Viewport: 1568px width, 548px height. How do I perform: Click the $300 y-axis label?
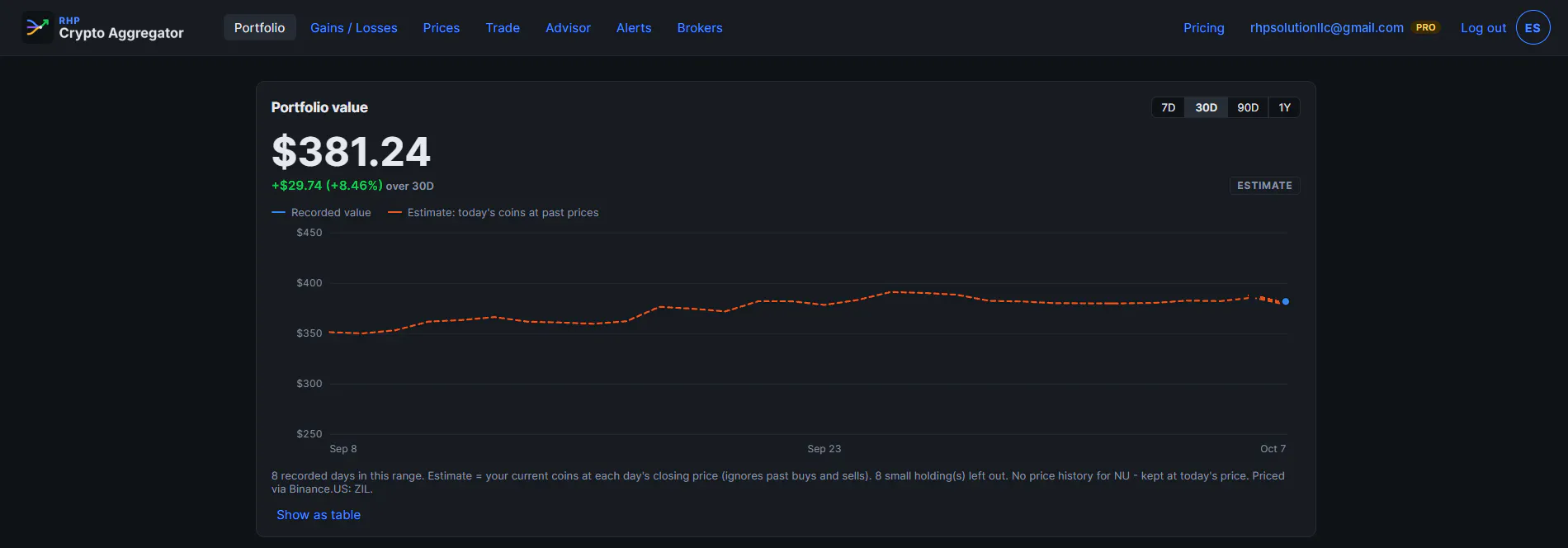click(309, 383)
